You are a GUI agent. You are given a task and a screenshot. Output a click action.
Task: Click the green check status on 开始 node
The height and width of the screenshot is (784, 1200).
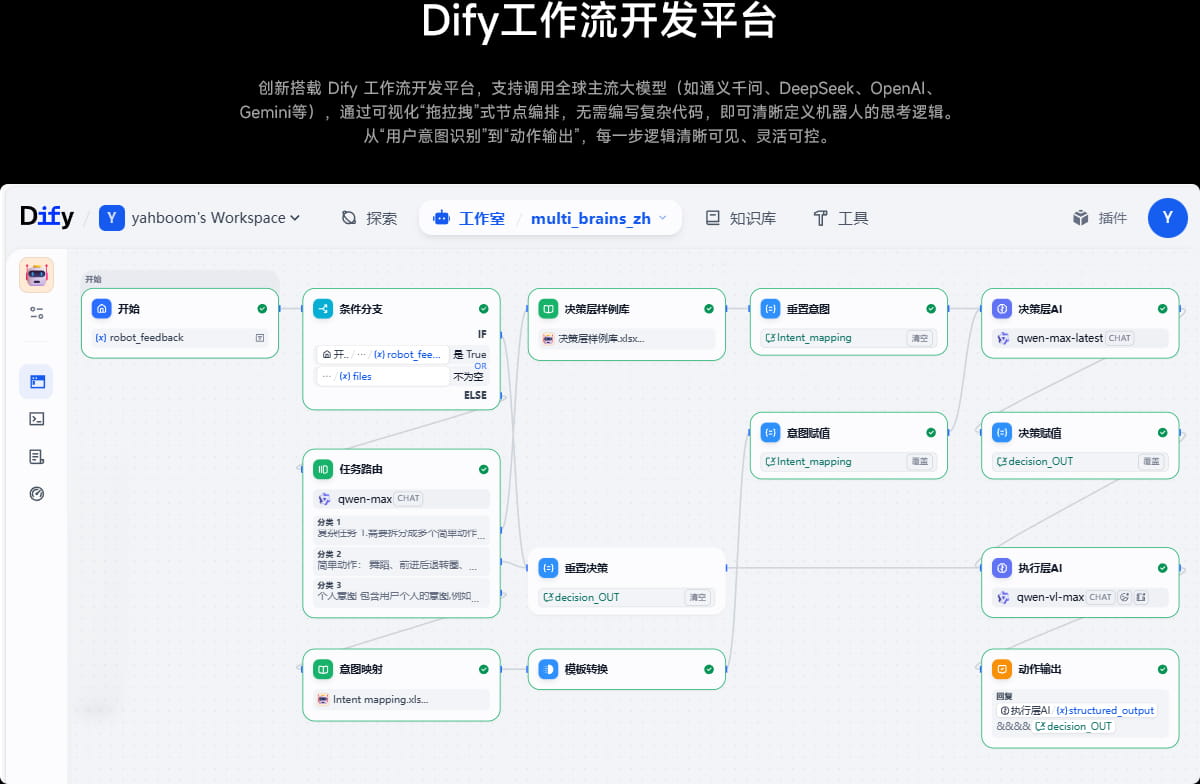click(262, 309)
